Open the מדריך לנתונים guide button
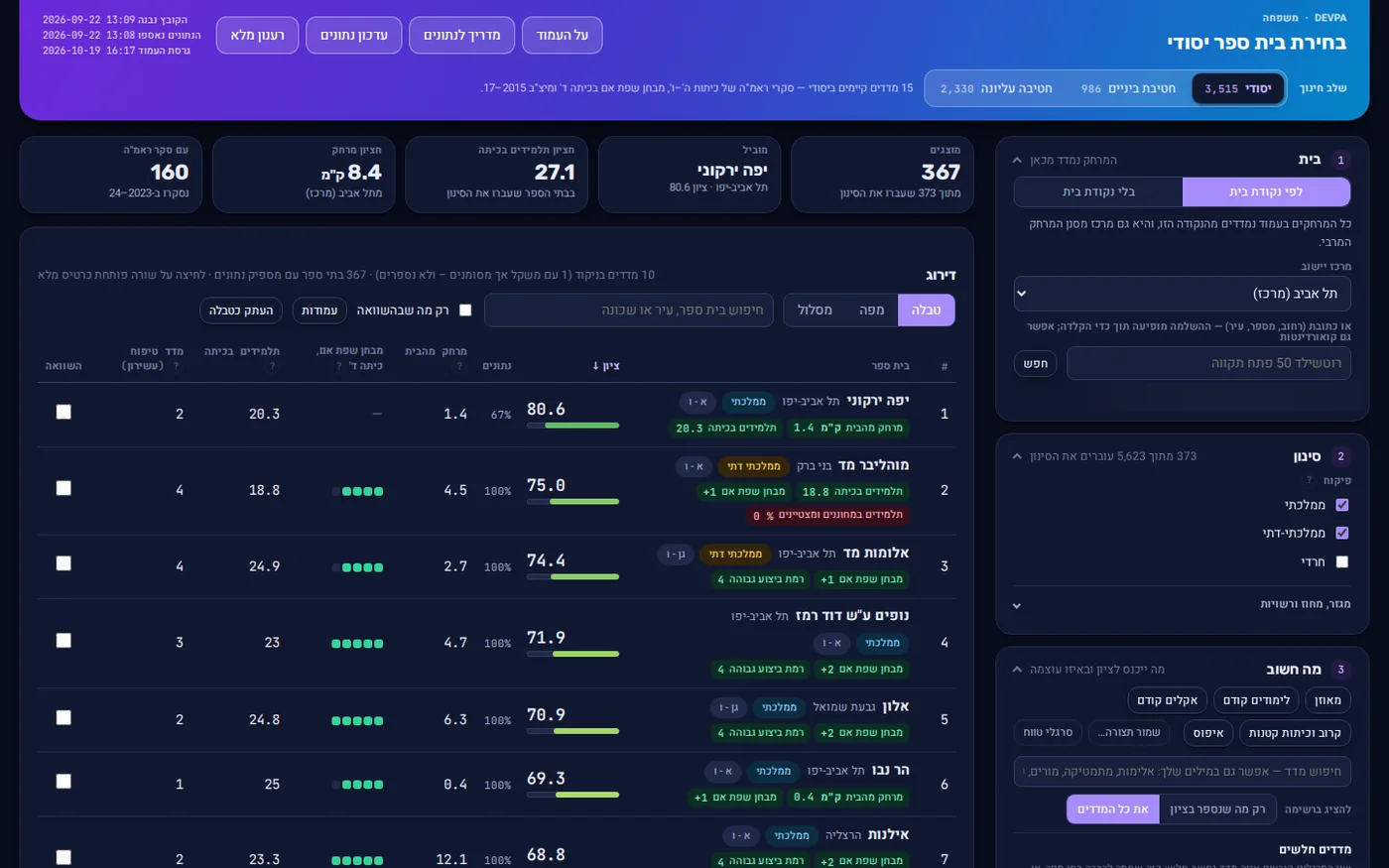Viewport: 1389px width, 868px height. pos(461,35)
